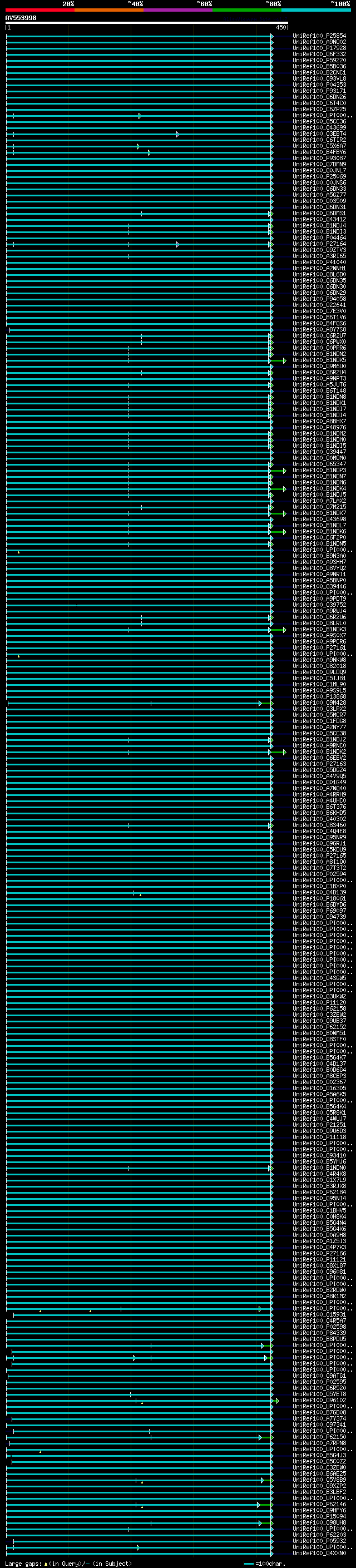Select the UniRef100_Q3UKW2 label
The height and width of the screenshot is (1568, 356).
(x=319, y=996)
